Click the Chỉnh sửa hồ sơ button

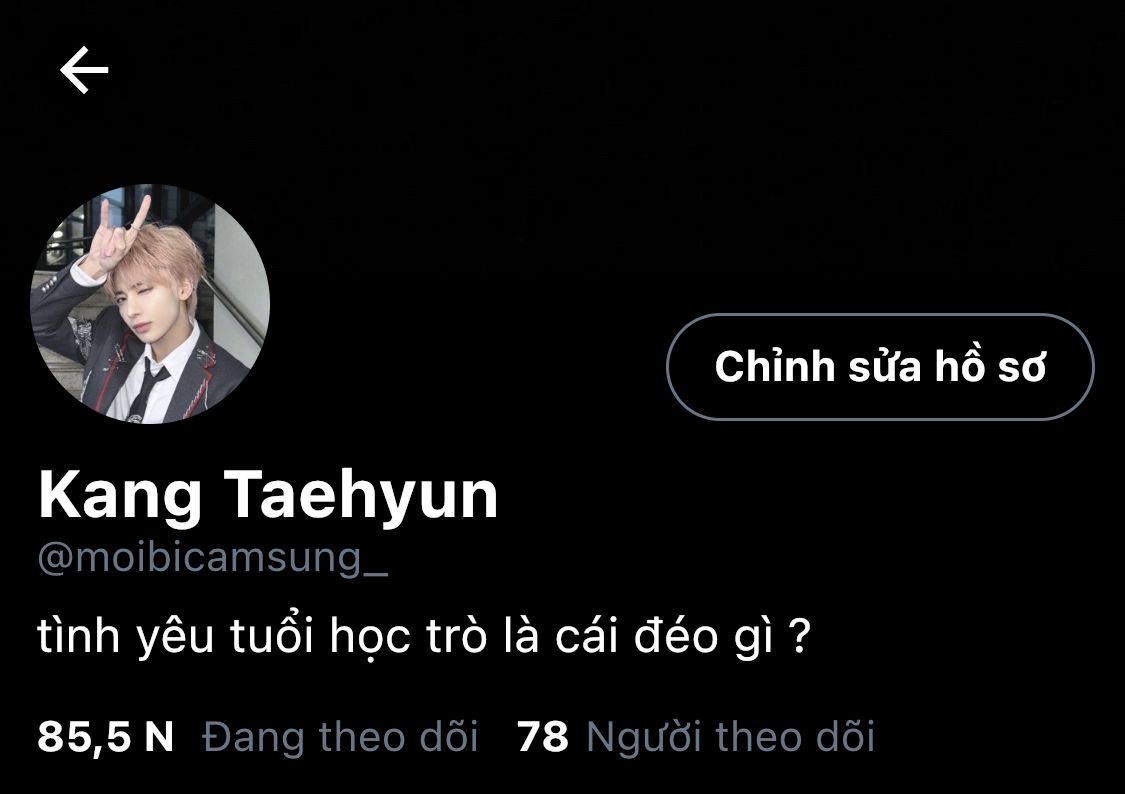880,367
